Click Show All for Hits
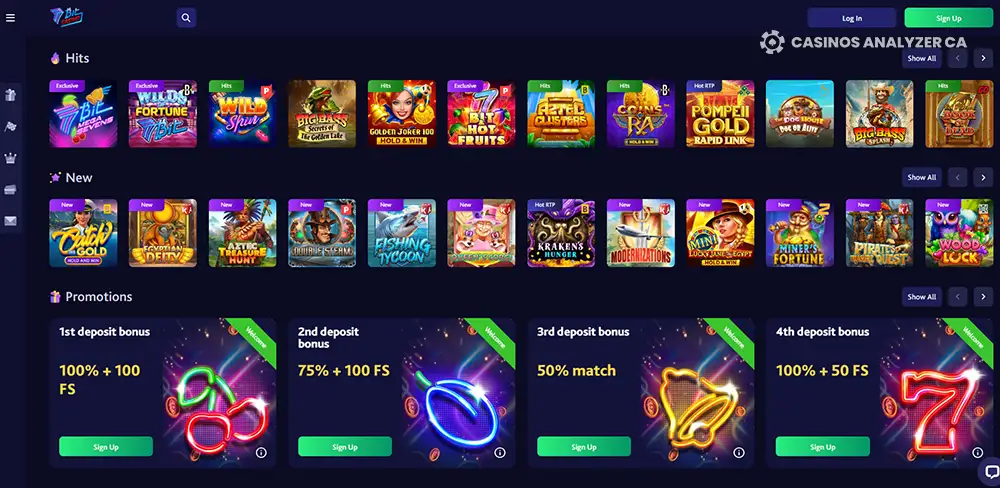 922,58
